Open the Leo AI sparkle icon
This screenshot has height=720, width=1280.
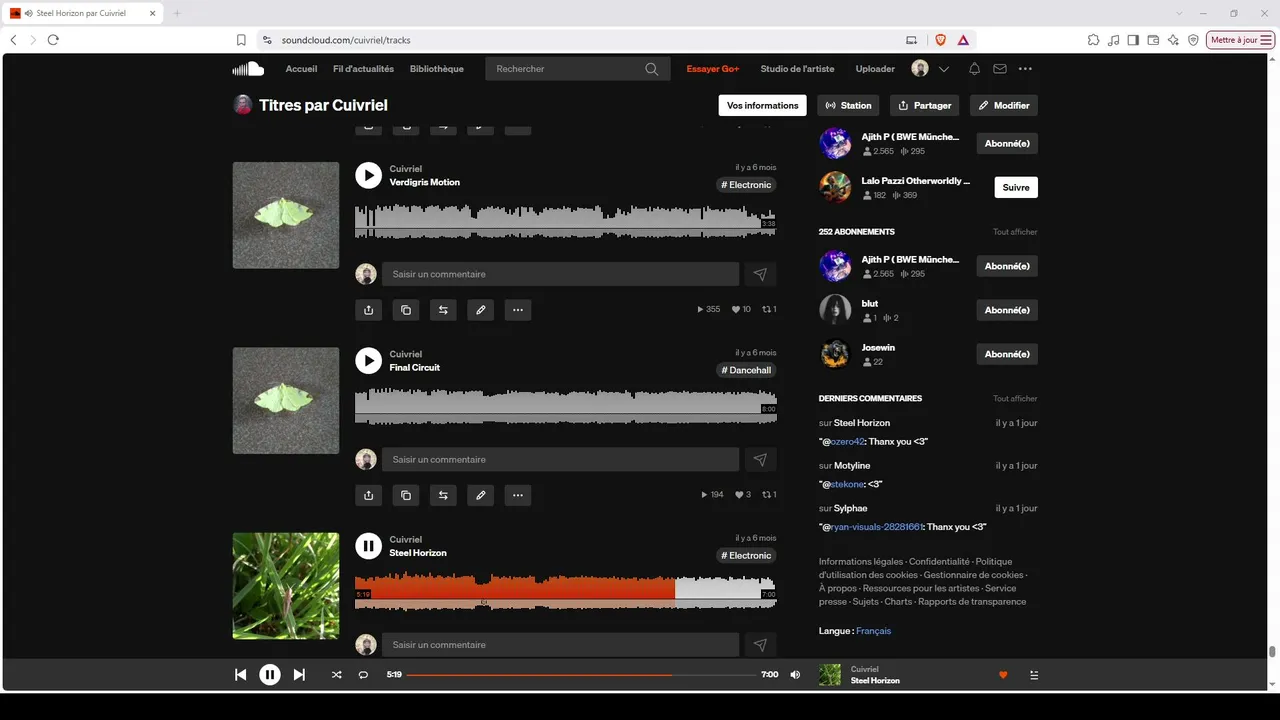(x=1173, y=40)
